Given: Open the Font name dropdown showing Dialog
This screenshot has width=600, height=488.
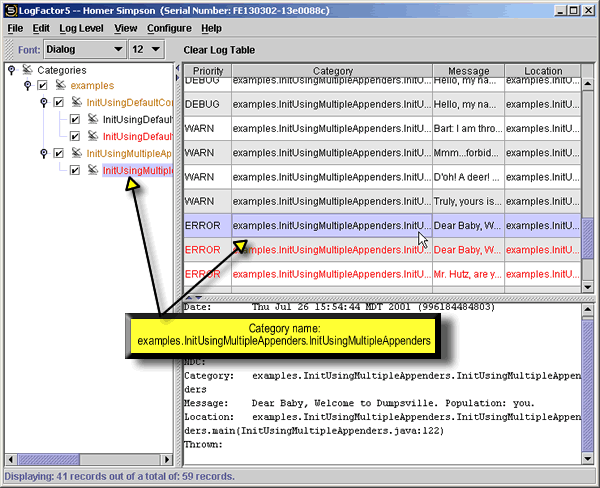Looking at the screenshot, I should [84, 49].
